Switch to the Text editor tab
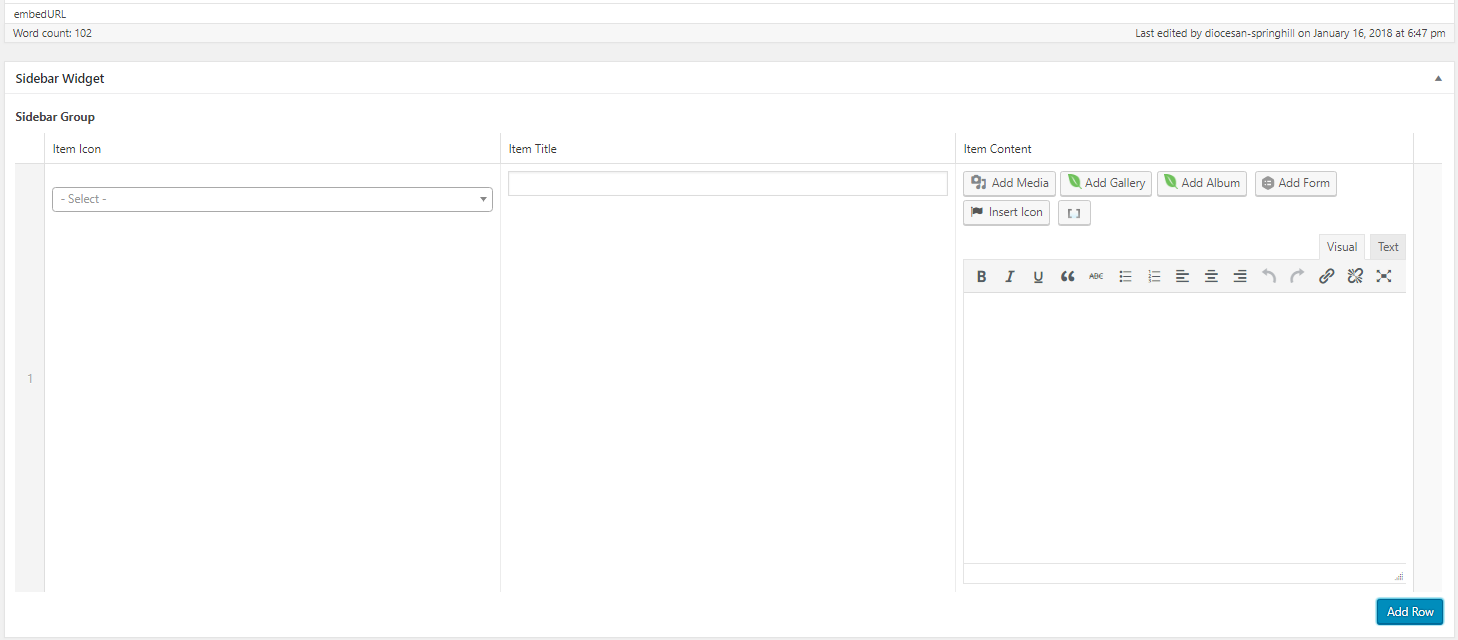This screenshot has width=1458, height=640. [1388, 247]
